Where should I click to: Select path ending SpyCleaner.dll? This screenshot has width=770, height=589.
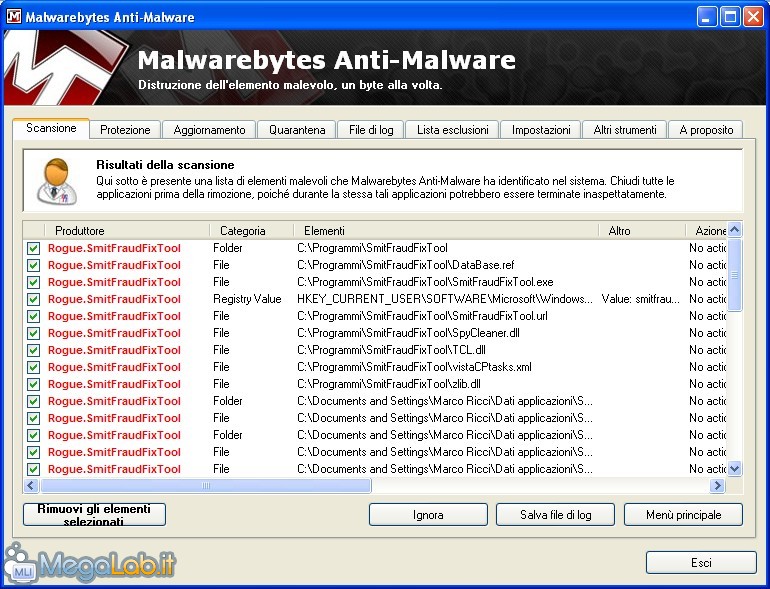click(x=408, y=334)
